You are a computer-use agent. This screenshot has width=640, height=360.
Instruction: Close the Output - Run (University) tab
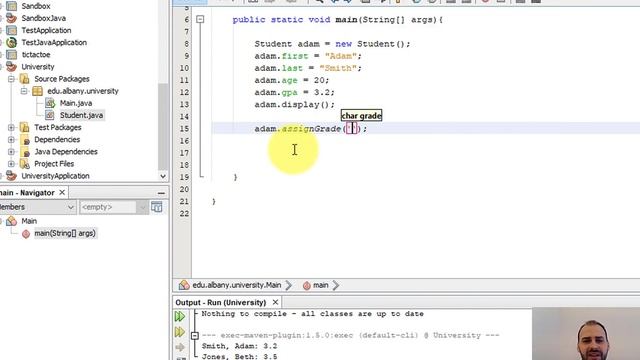276,302
